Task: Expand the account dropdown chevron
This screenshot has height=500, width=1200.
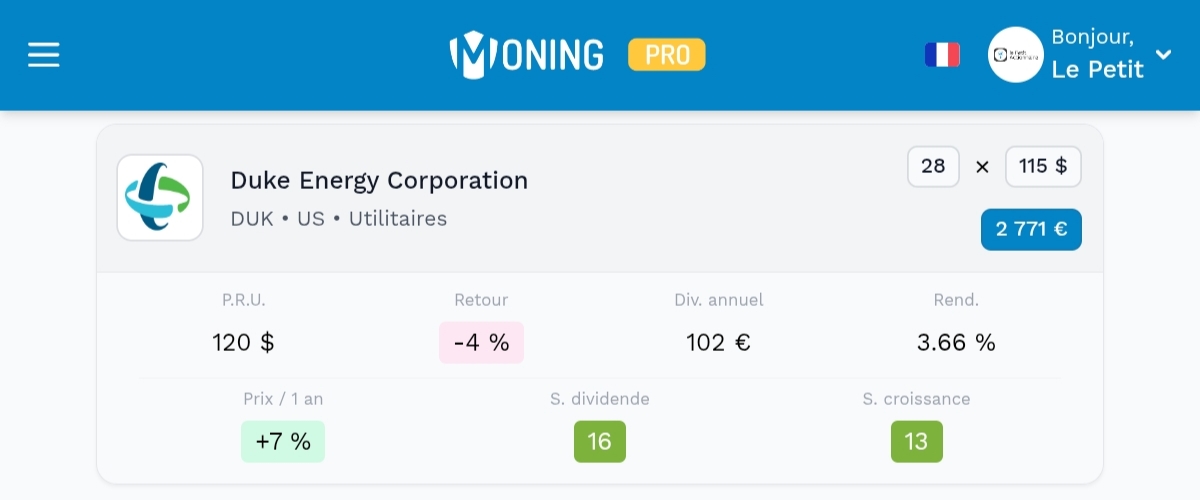Action: click(1163, 54)
